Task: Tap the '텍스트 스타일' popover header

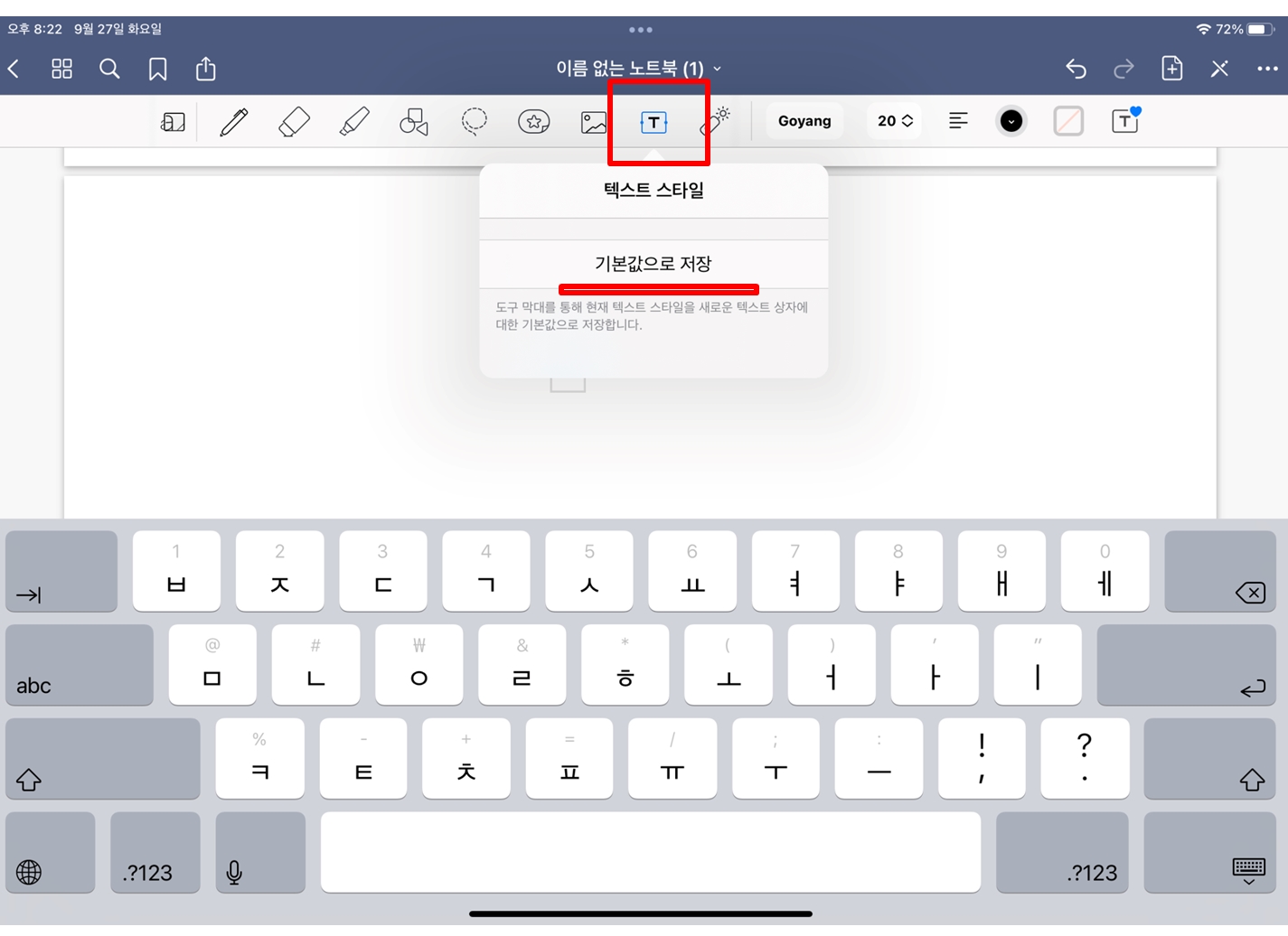Action: click(653, 190)
